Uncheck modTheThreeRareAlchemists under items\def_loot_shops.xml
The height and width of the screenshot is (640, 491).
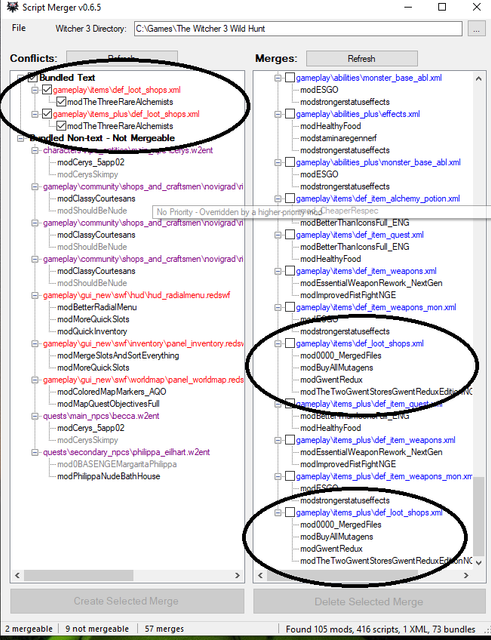pos(61,102)
